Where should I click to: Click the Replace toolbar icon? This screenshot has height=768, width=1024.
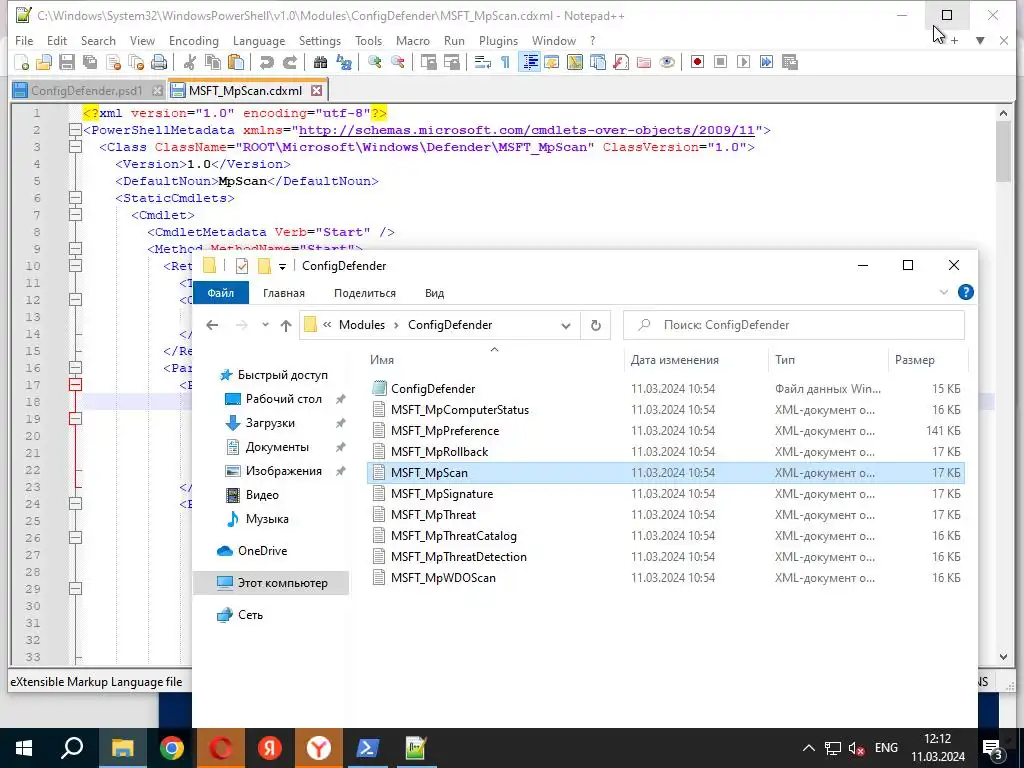(344, 62)
